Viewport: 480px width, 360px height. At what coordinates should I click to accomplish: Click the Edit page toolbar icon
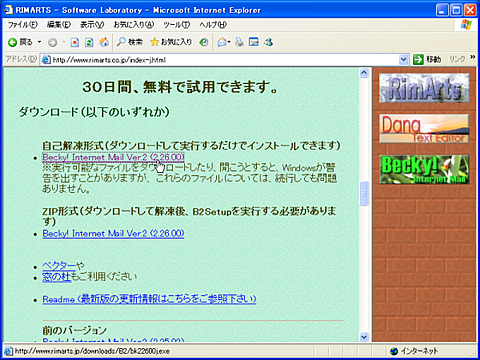(x=254, y=42)
